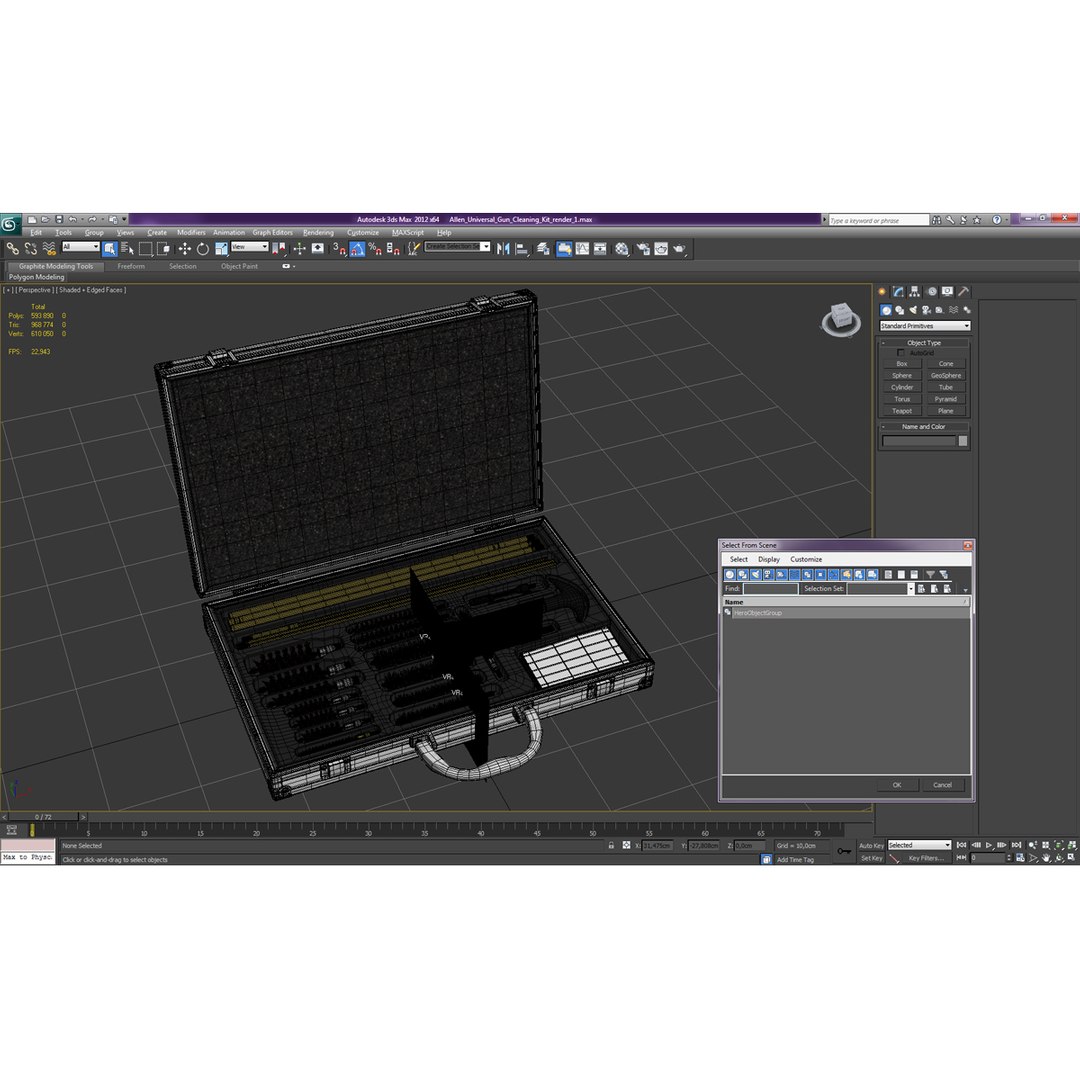Toggle the Angle Snap tool
The width and height of the screenshot is (1080, 1080).
357,249
